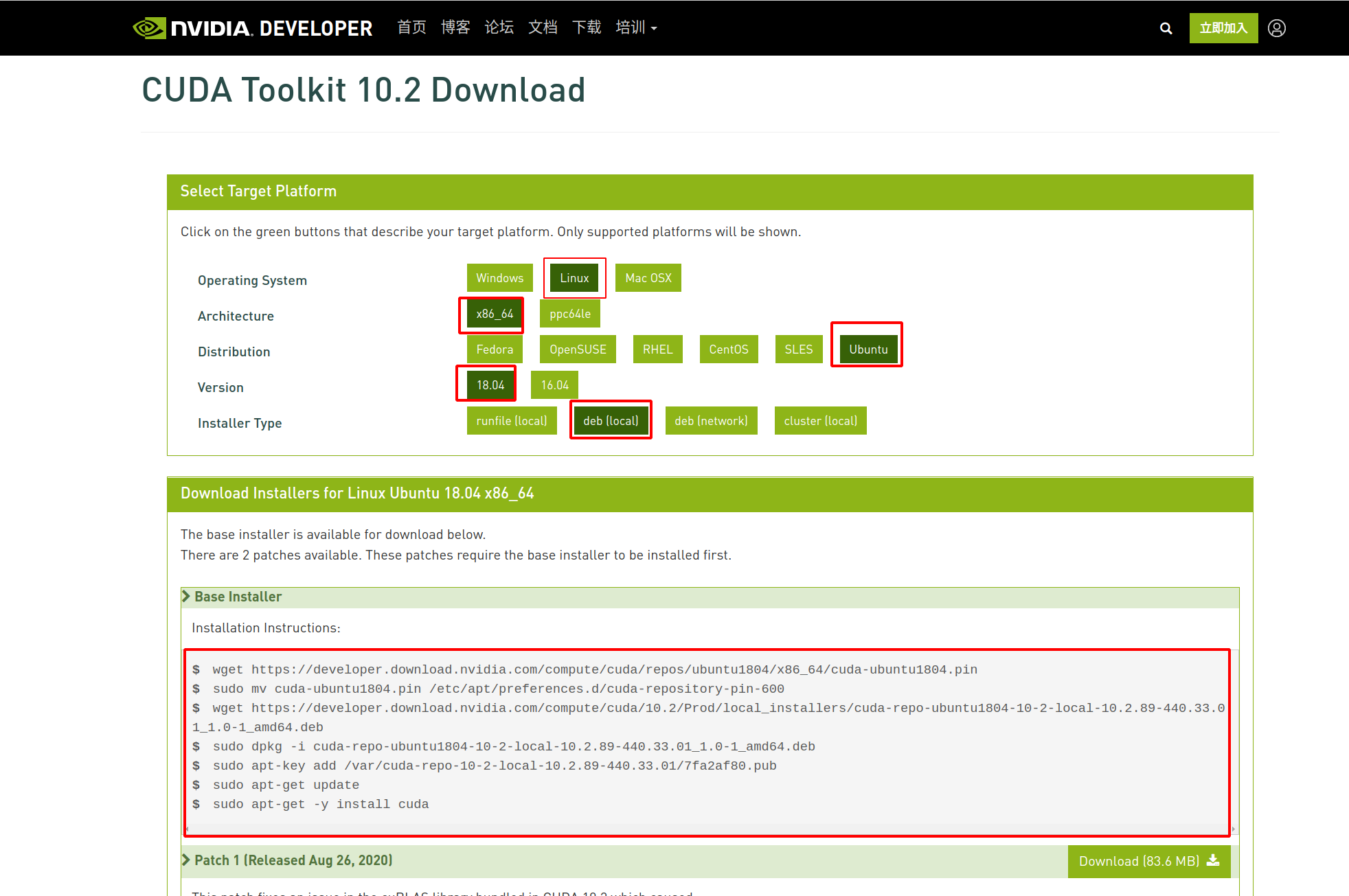The width and height of the screenshot is (1349, 896).
Task: Expand the Patch 1 section chevron
Action: (x=186, y=860)
